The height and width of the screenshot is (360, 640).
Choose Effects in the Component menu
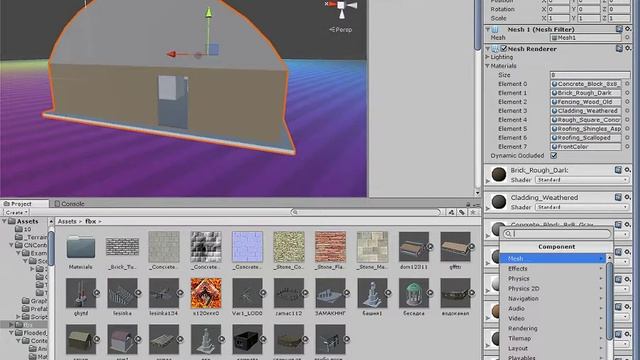[x=554, y=269]
